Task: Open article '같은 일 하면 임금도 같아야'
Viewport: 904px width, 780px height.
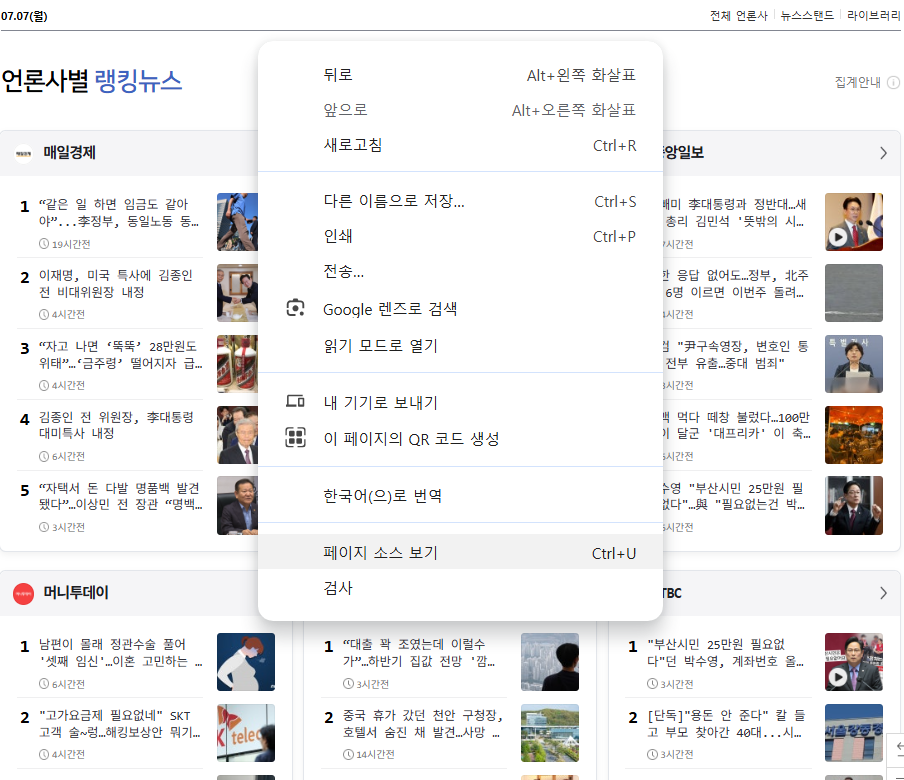Action: (x=119, y=213)
